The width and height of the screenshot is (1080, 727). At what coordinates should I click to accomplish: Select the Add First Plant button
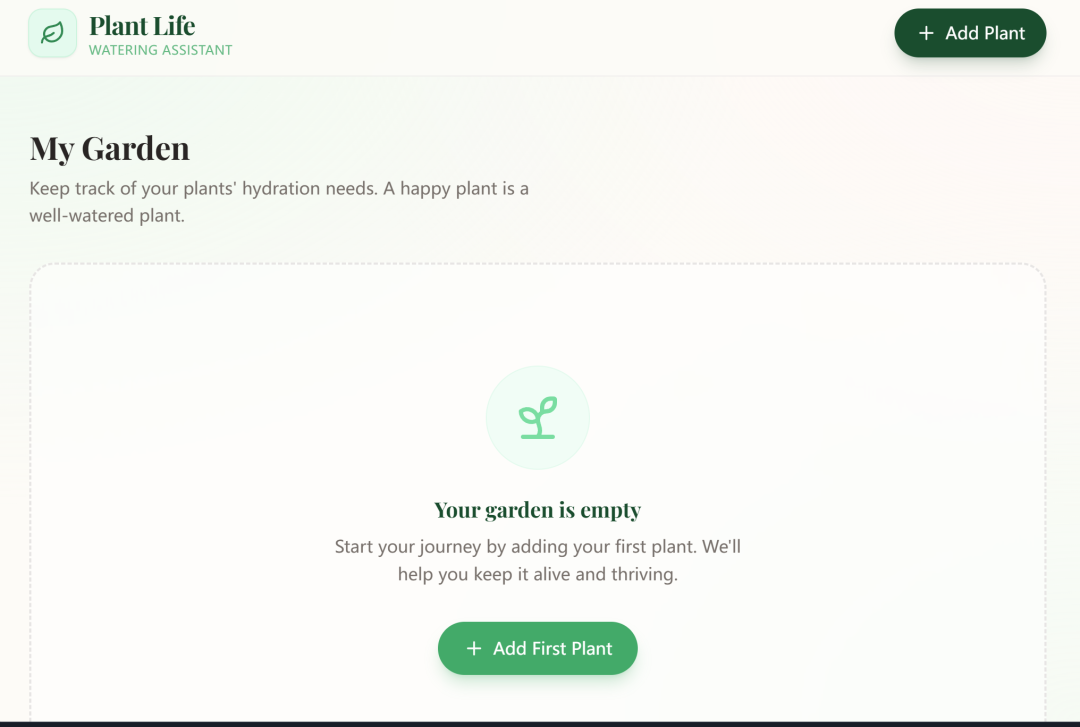[x=538, y=648]
